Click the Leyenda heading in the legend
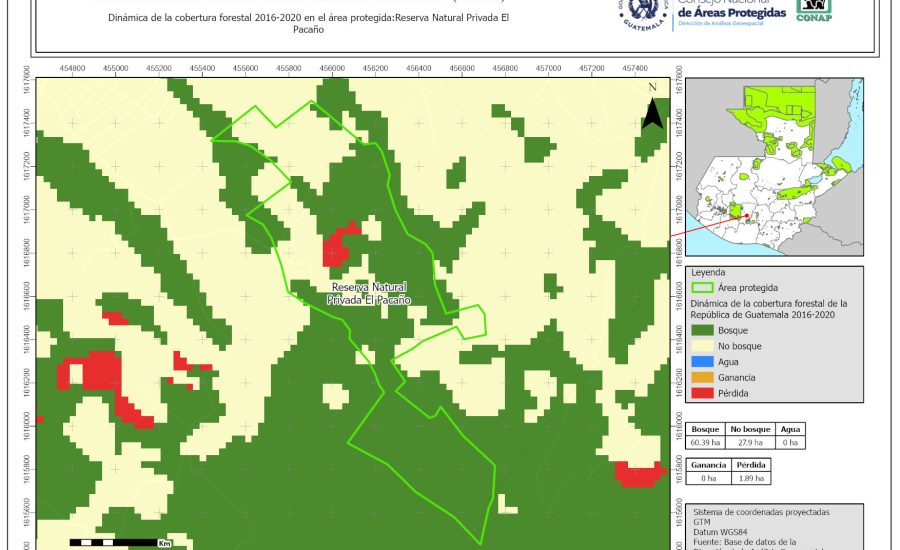 pos(708,271)
